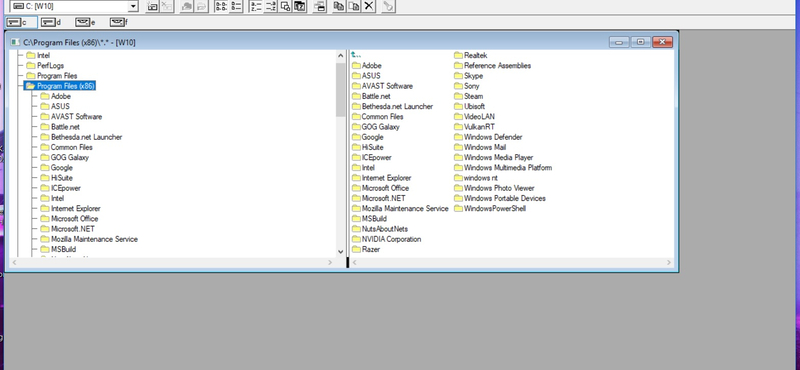
Task: Click the Razer folder icon in file list
Action: pyautogui.click(x=356, y=249)
